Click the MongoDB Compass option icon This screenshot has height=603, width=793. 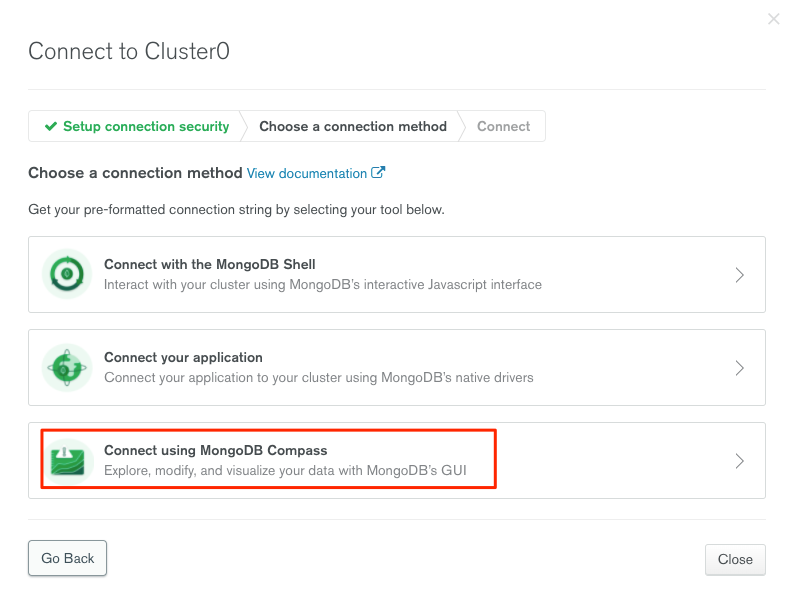click(x=68, y=460)
